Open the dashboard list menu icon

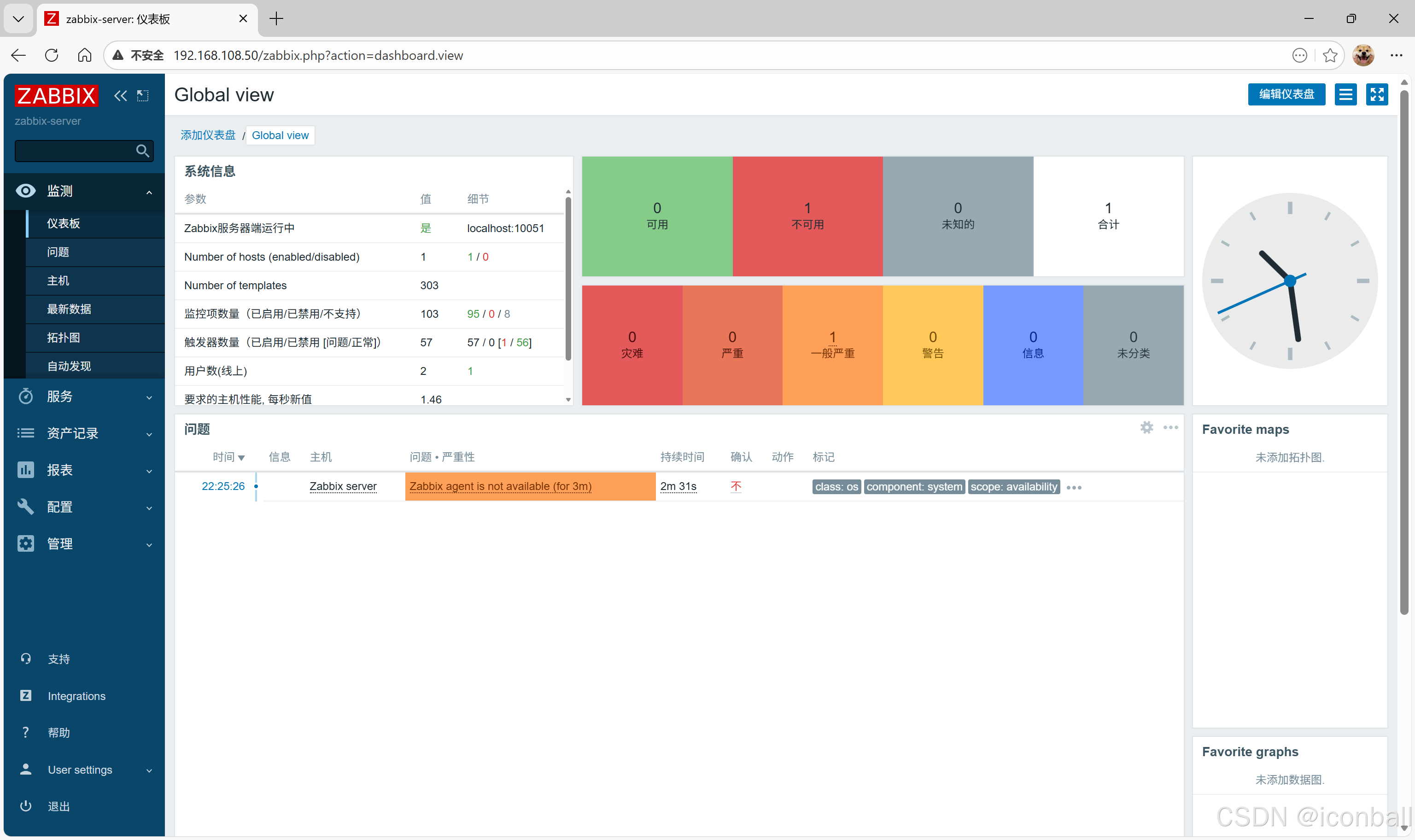click(x=1345, y=94)
